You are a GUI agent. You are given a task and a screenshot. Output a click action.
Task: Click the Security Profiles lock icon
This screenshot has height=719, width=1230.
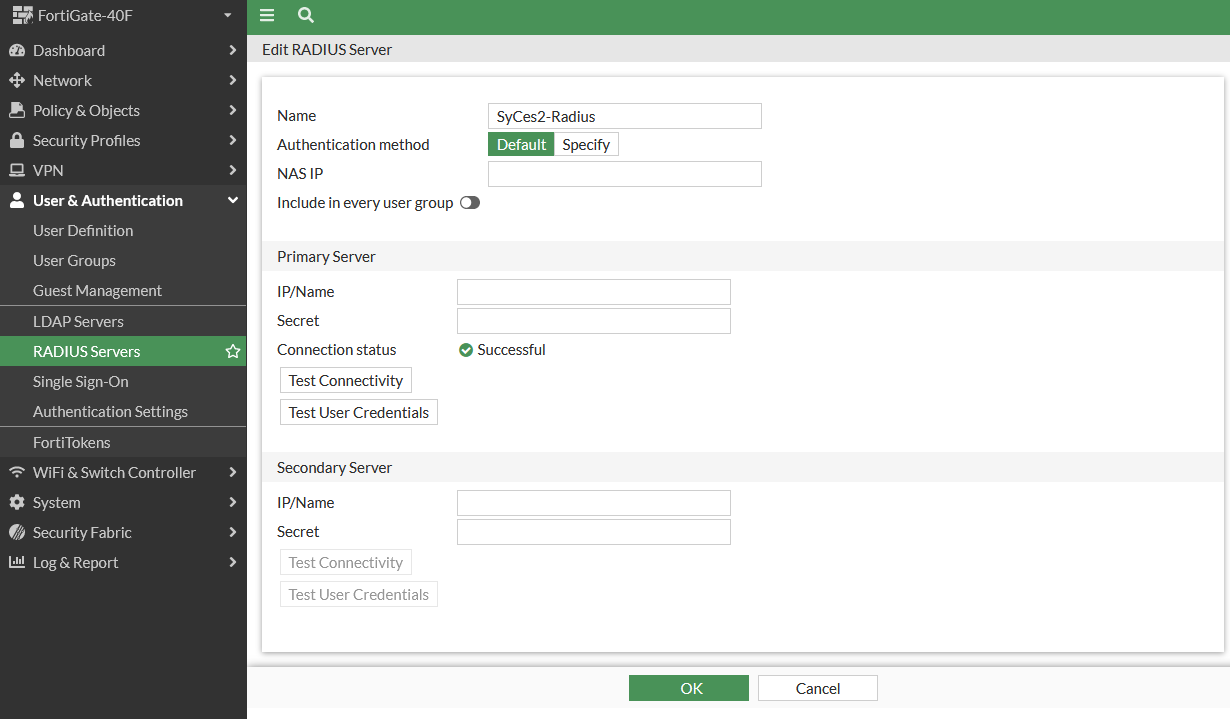(16, 140)
